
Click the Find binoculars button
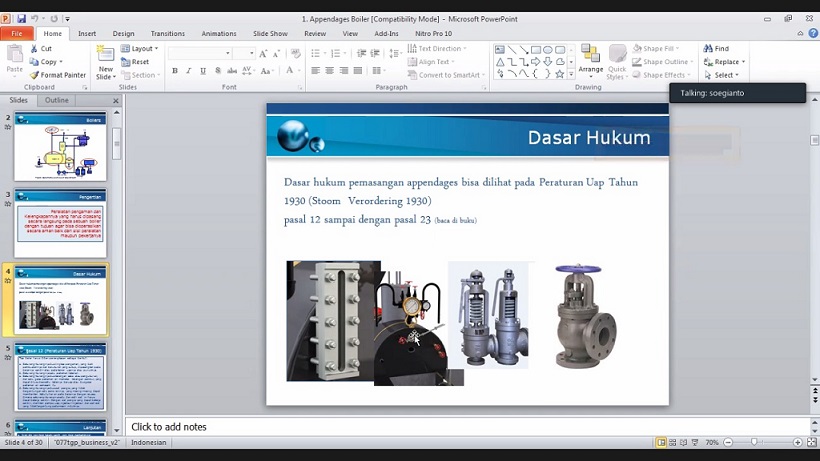(716, 49)
